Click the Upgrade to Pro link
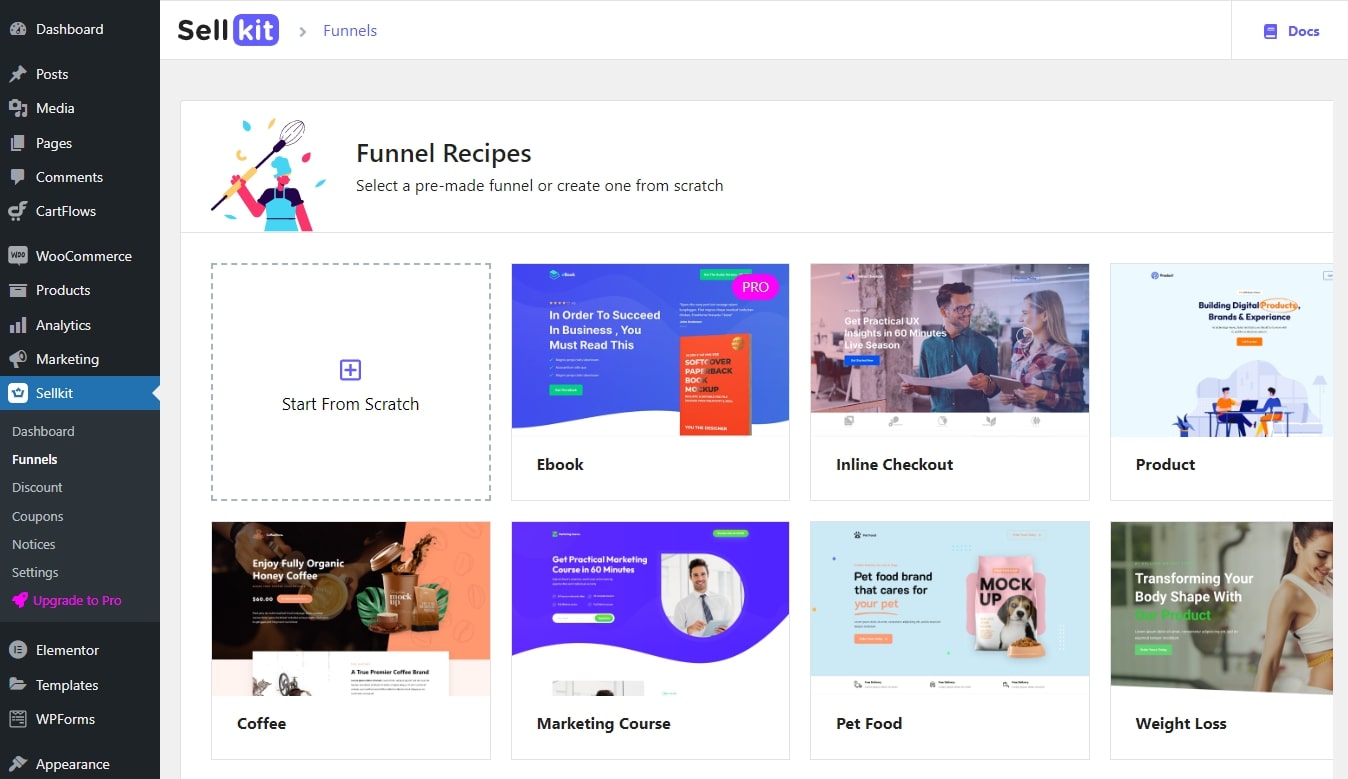Image resolution: width=1348 pixels, height=779 pixels. (x=77, y=600)
